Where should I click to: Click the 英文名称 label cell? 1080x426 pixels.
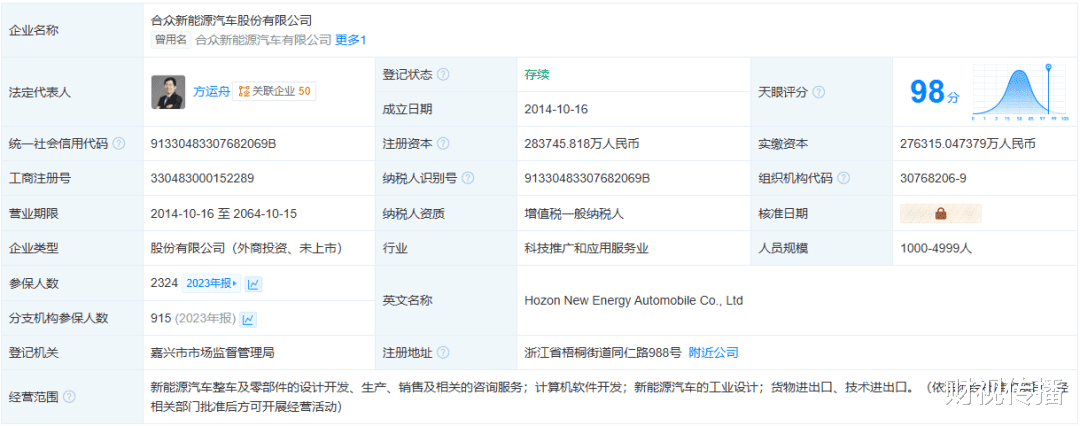pyautogui.click(x=446, y=301)
